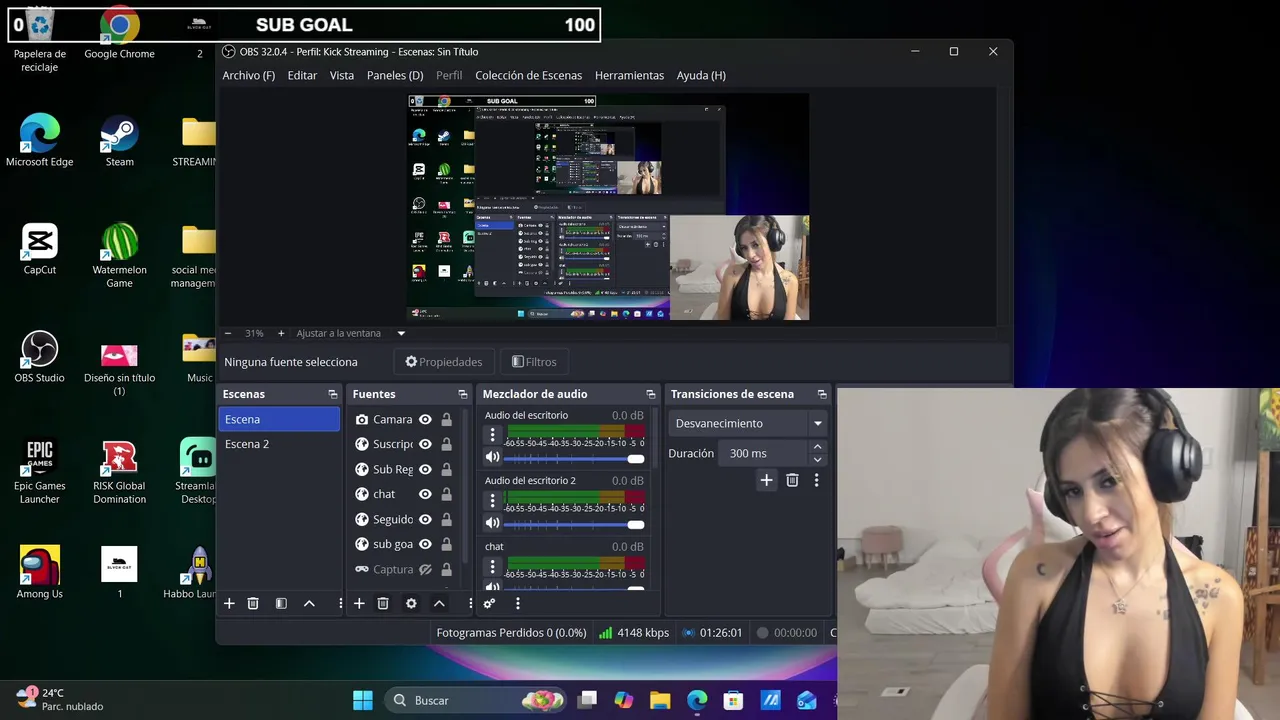Open OBS Studio desktop shortcut
Image resolution: width=1280 pixels, height=720 pixels.
pos(40,357)
